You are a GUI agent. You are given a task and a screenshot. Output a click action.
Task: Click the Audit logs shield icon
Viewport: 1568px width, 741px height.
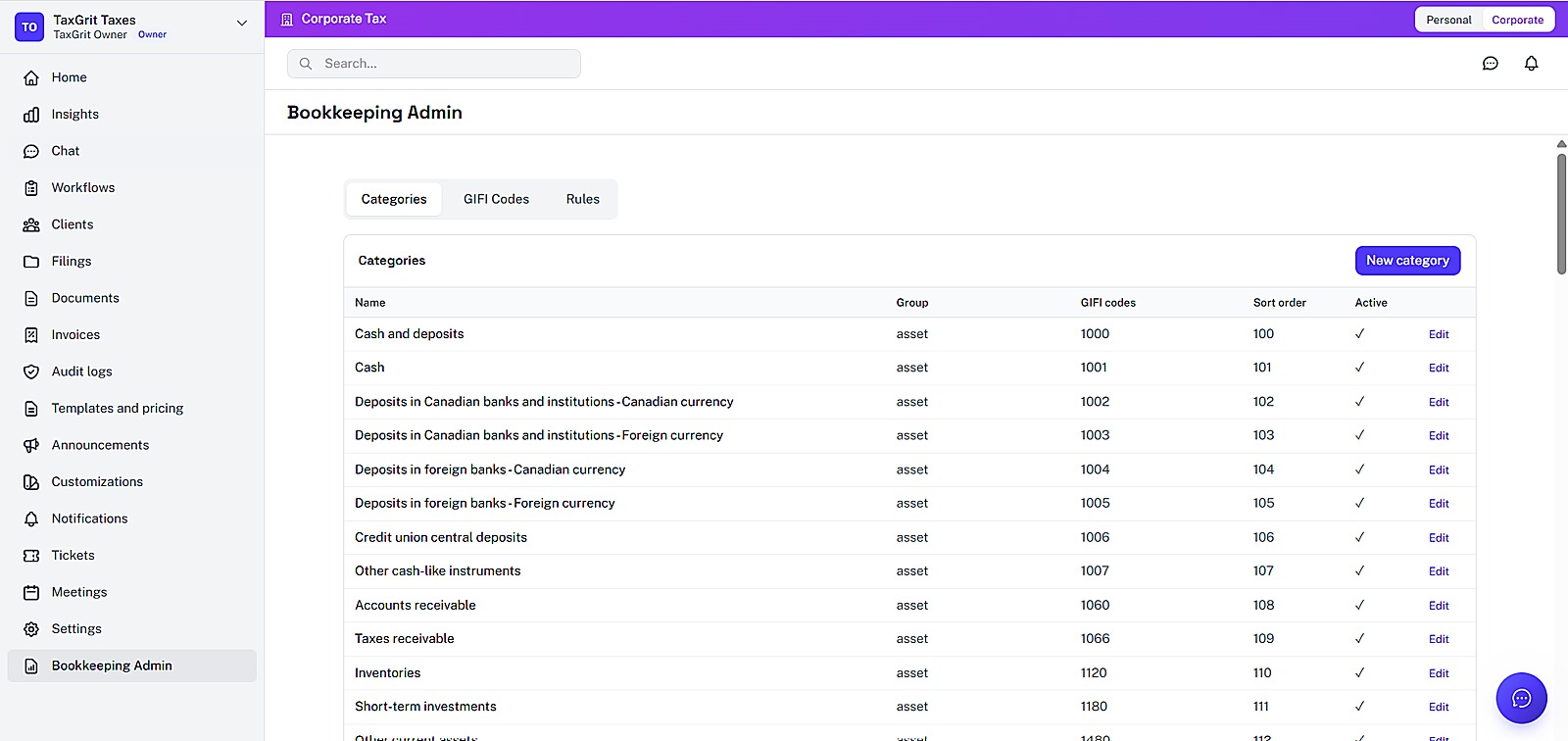pos(31,371)
